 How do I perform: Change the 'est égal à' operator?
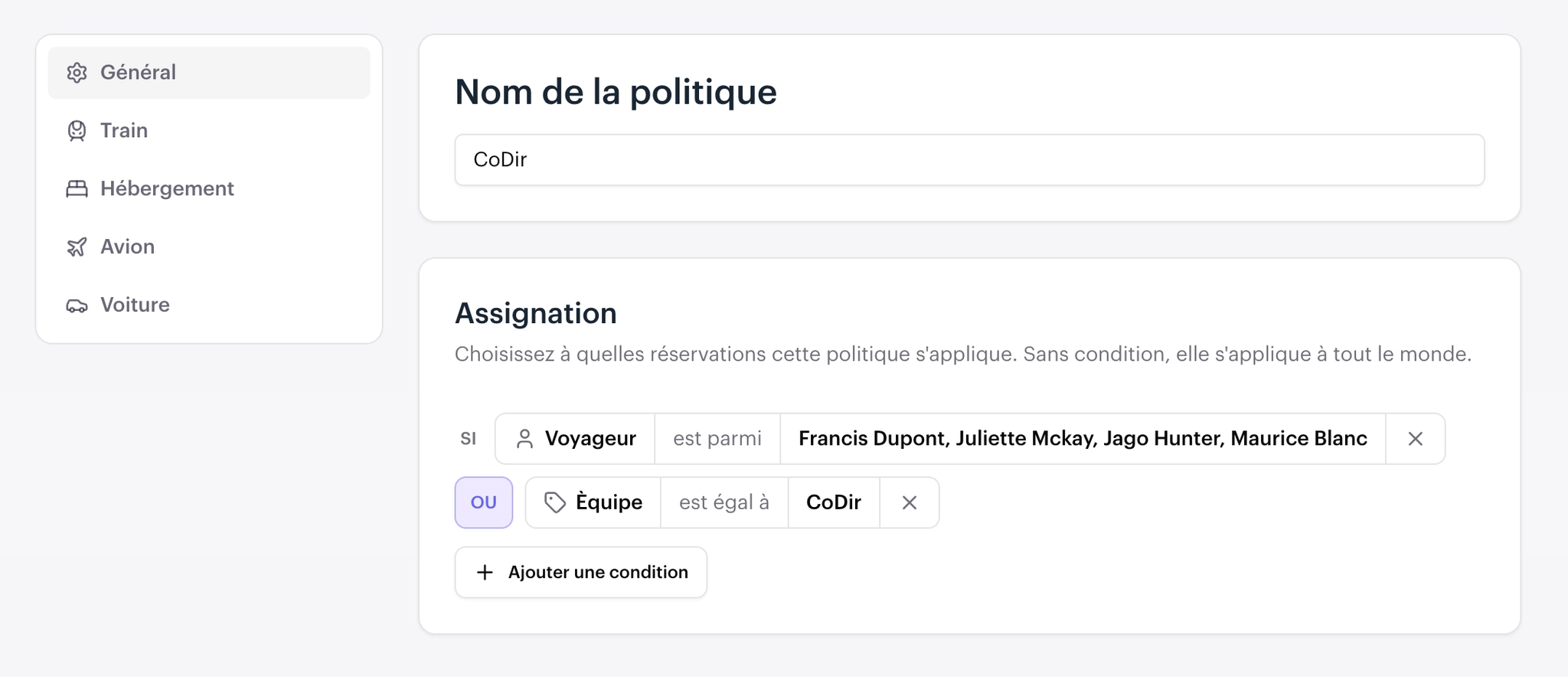pyautogui.click(x=724, y=503)
